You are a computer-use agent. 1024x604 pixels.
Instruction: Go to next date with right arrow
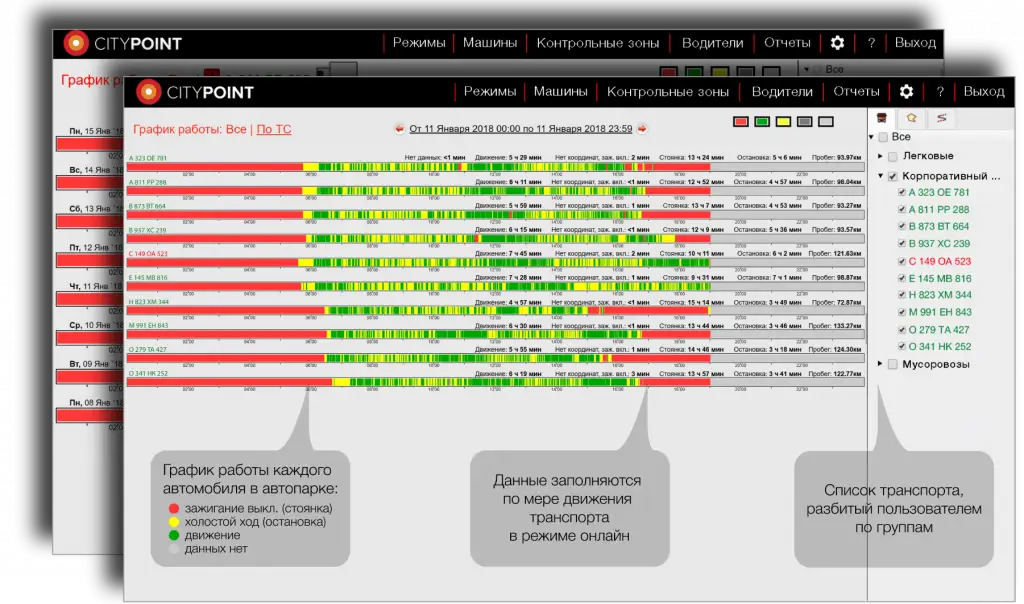coord(642,129)
